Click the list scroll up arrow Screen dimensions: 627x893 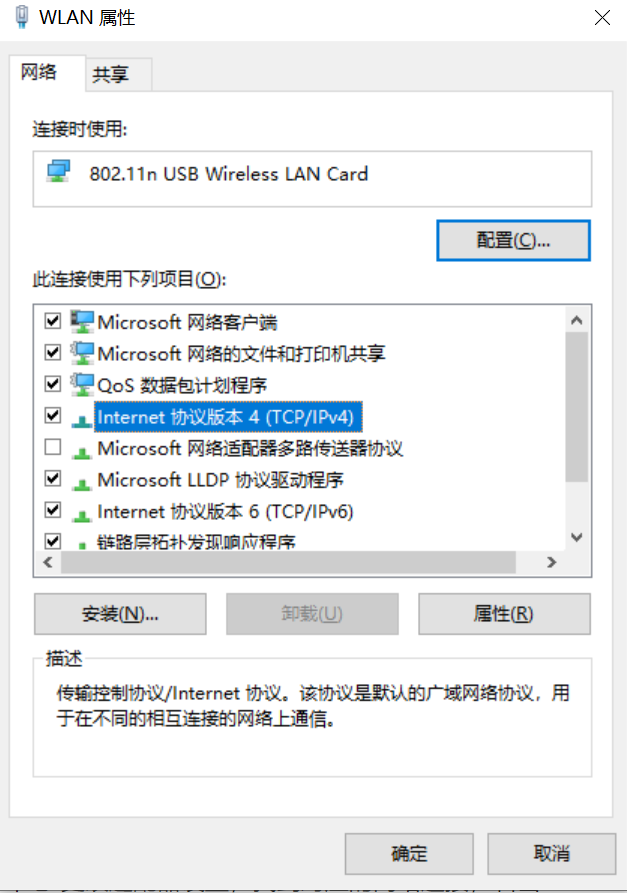click(x=576, y=320)
